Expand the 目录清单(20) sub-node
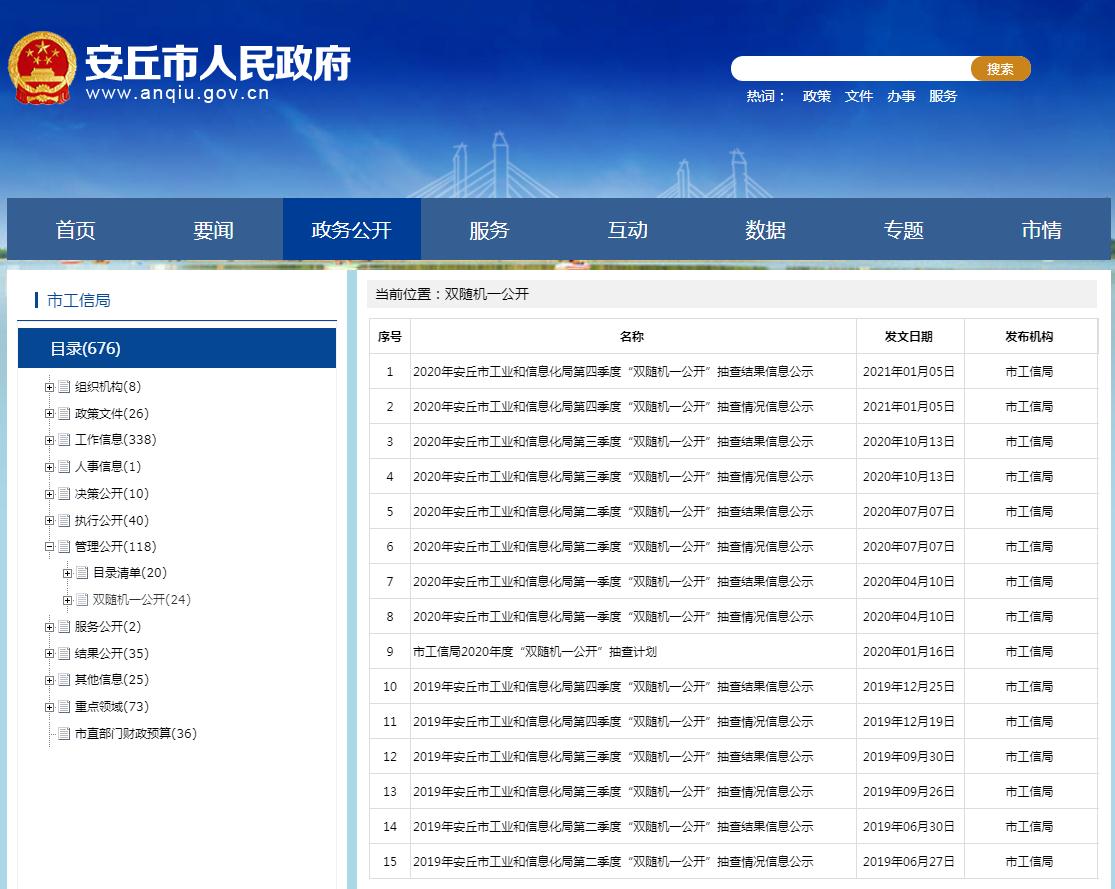This screenshot has height=889, width=1115. point(67,574)
